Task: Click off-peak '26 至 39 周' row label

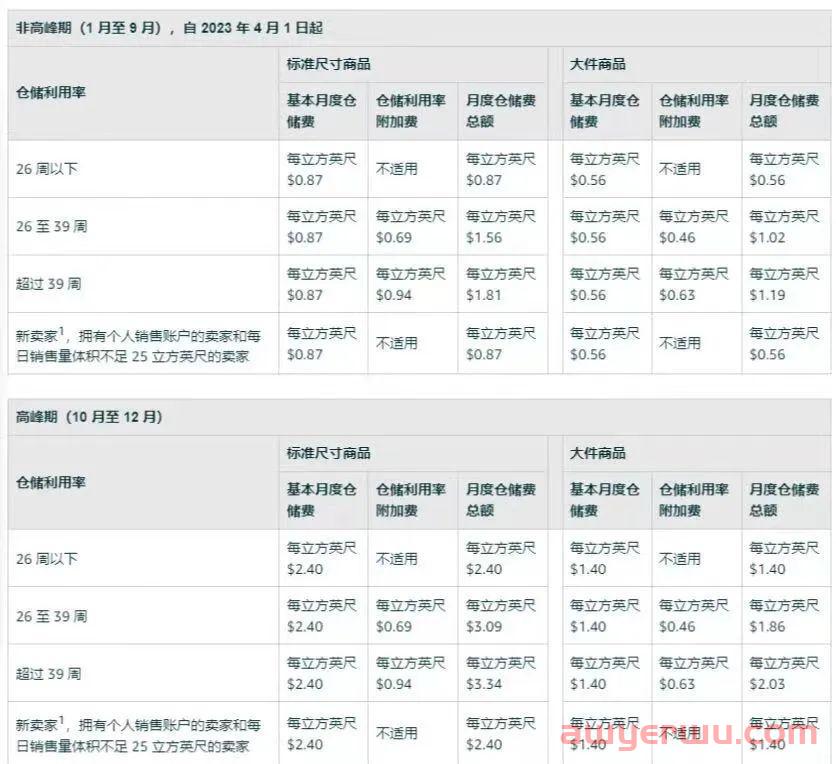Action: click(x=52, y=227)
